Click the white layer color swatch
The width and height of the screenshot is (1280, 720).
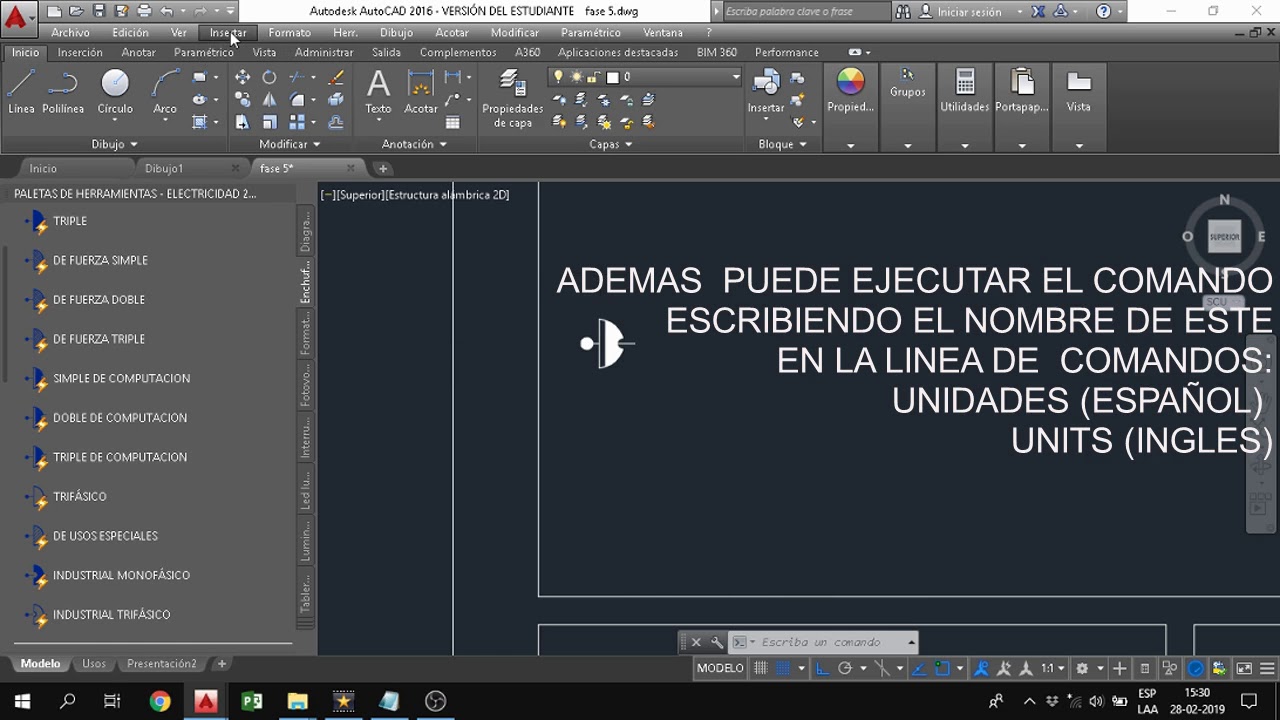[611, 77]
